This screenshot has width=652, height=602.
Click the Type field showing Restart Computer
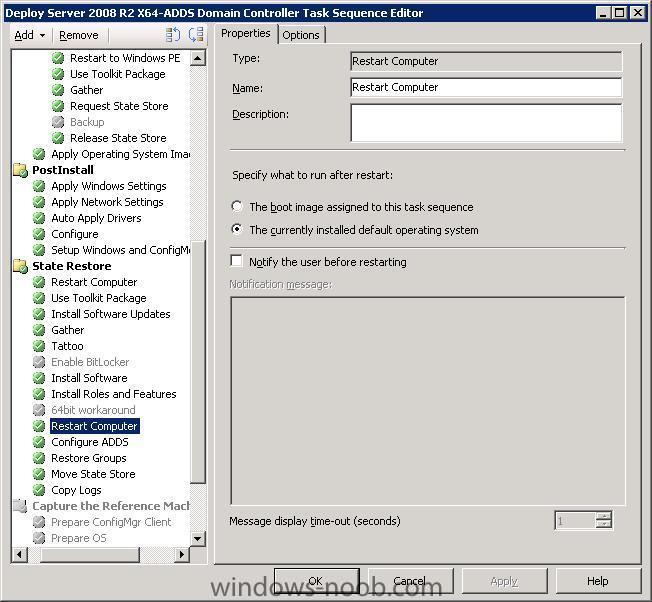[486, 62]
